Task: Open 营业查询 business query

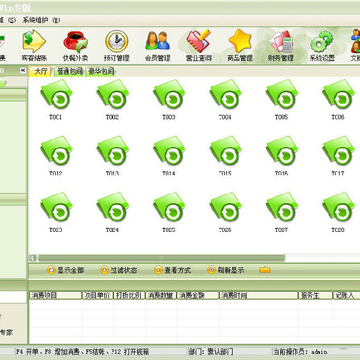Action: (199, 46)
